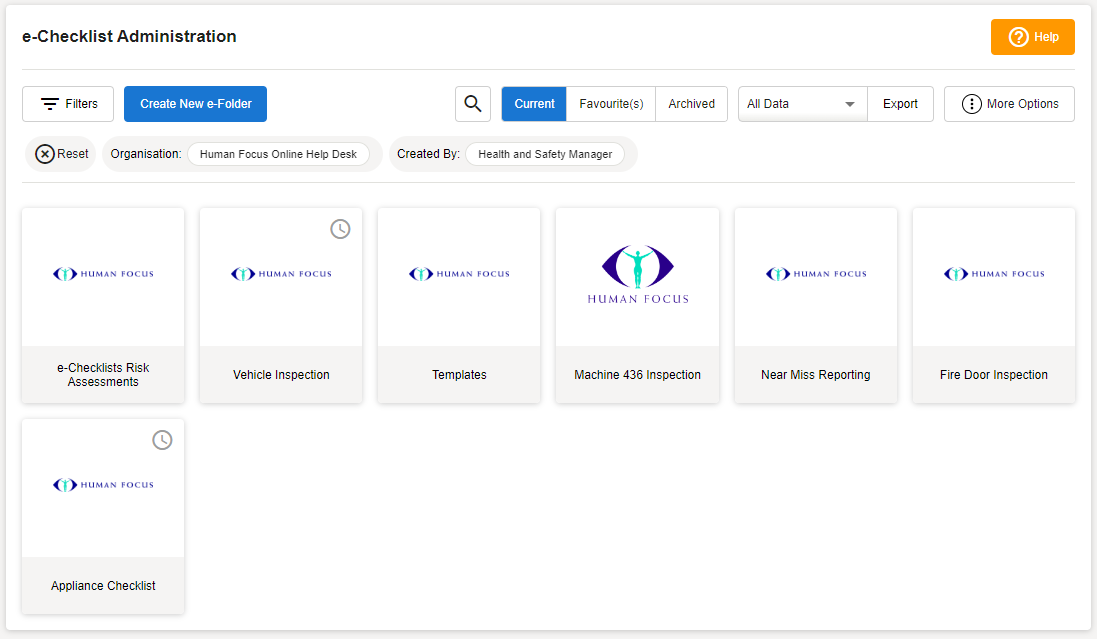This screenshot has height=639, width=1097.
Task: Click the clock icon on Appliance Checklist
Action: click(162, 440)
